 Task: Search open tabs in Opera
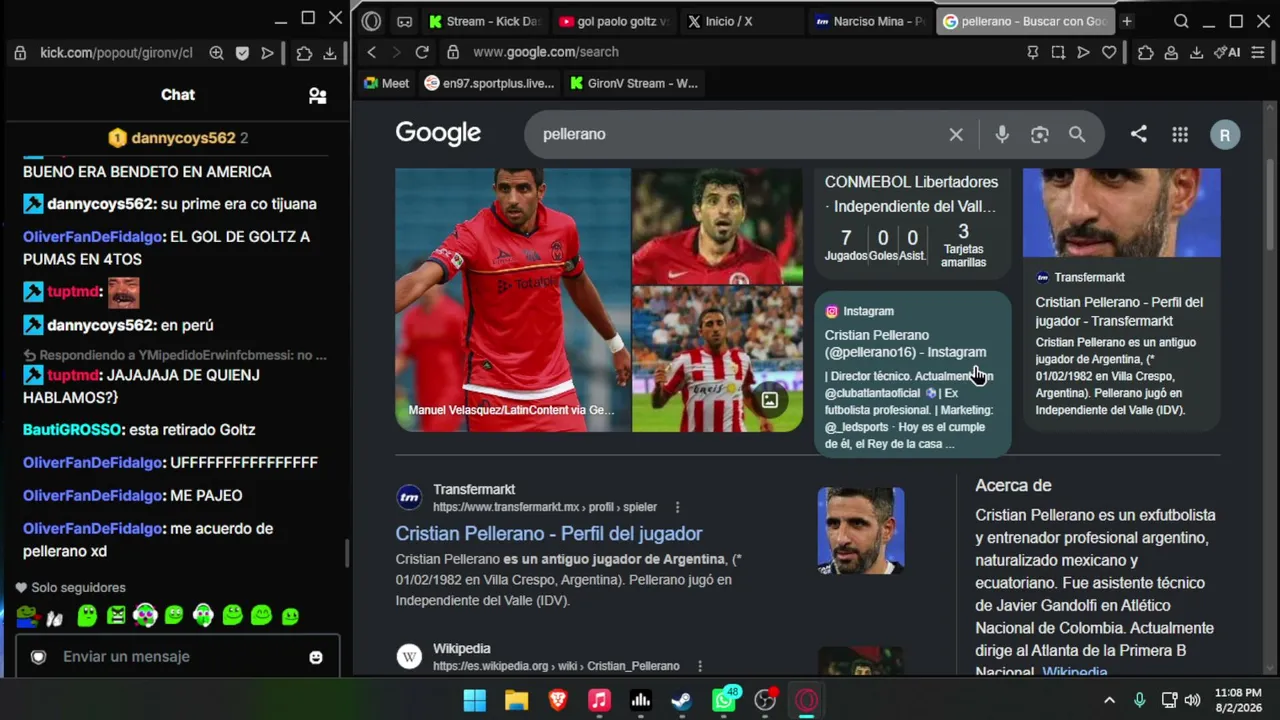(1181, 21)
